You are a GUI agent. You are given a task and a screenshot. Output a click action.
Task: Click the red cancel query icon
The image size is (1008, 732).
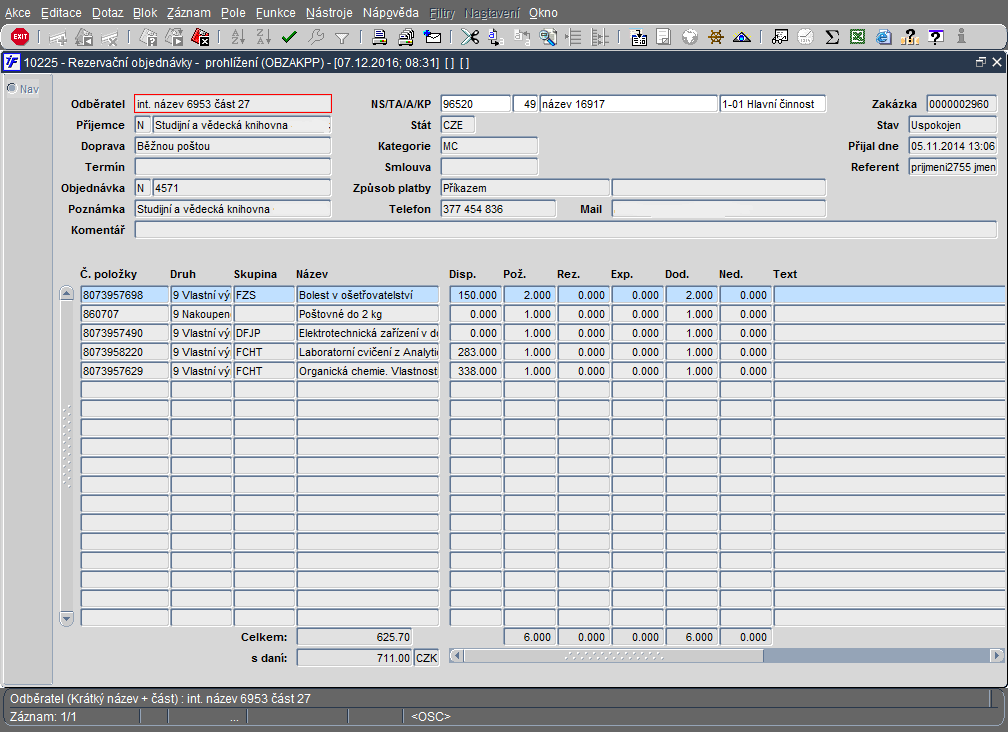(x=200, y=38)
